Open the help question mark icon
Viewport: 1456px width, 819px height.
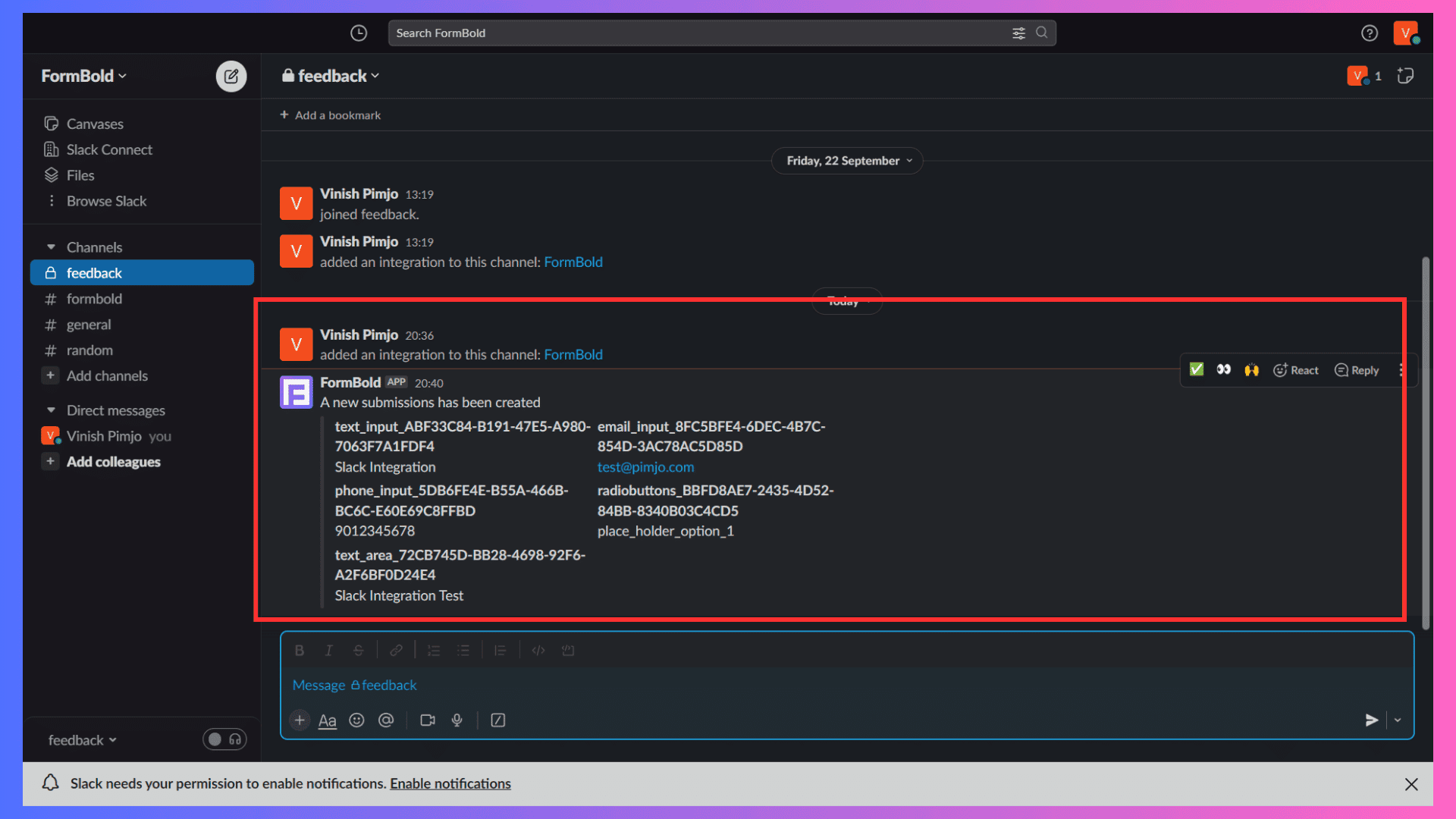point(1369,33)
